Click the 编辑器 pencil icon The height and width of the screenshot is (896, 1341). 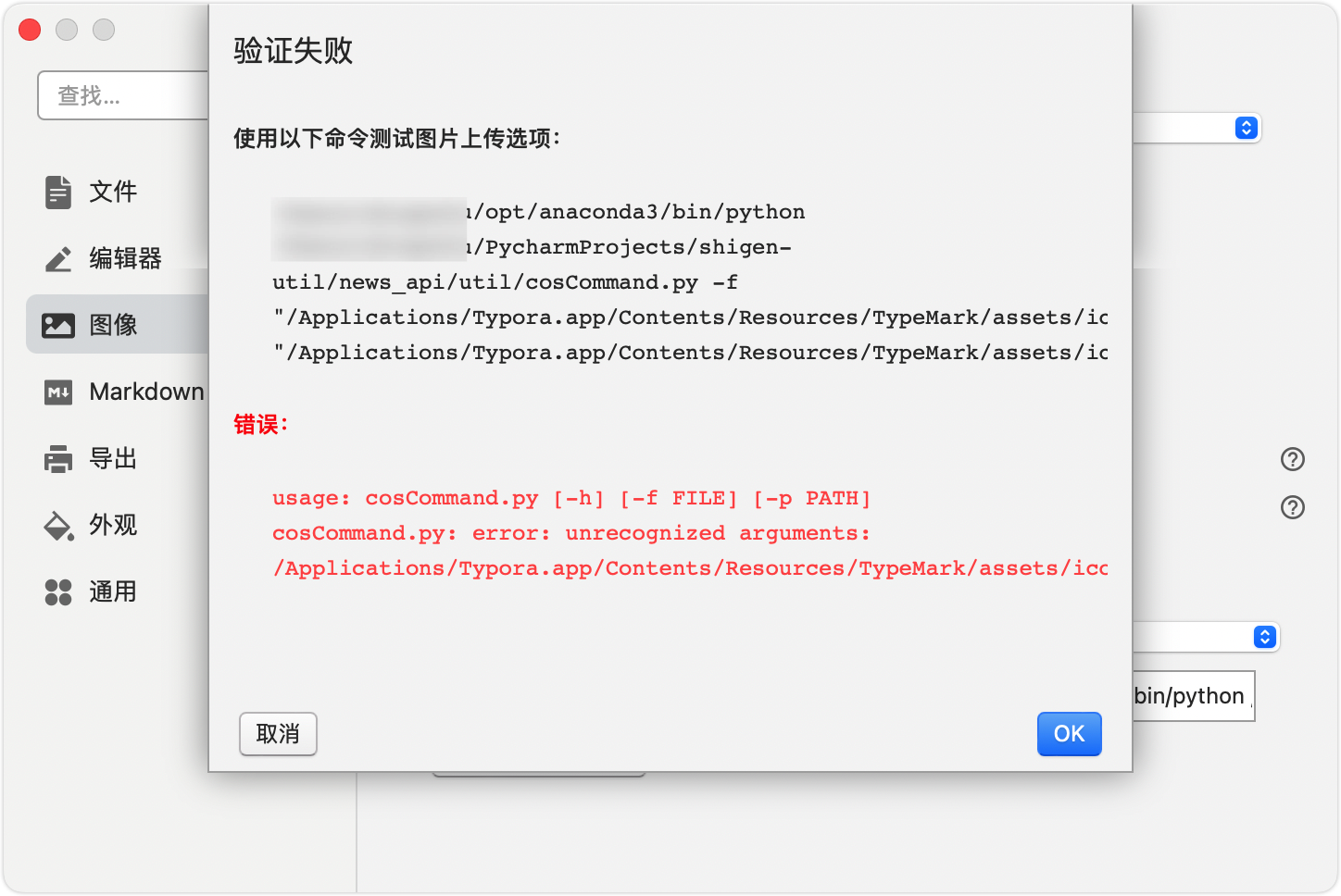point(58,258)
